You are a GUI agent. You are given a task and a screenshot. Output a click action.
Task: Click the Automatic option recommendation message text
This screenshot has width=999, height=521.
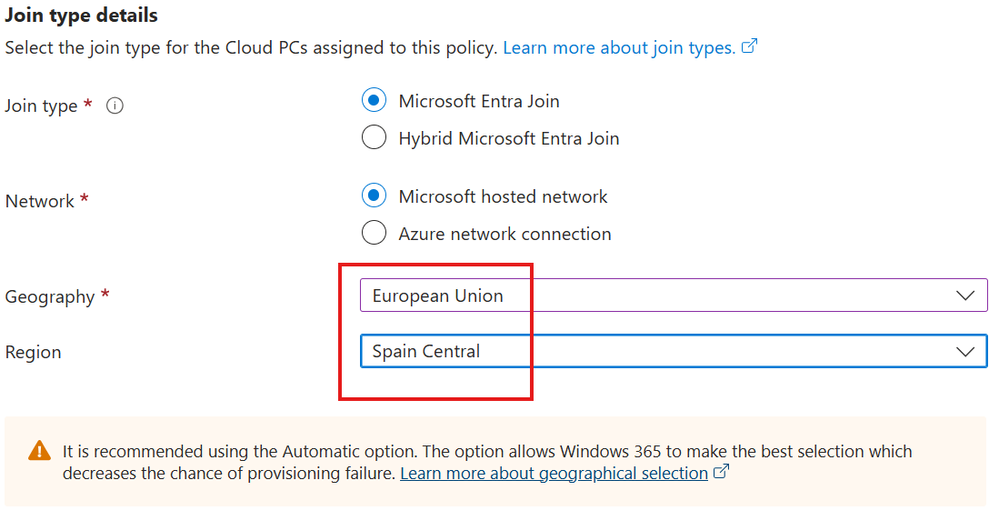pyautogui.click(x=487, y=451)
